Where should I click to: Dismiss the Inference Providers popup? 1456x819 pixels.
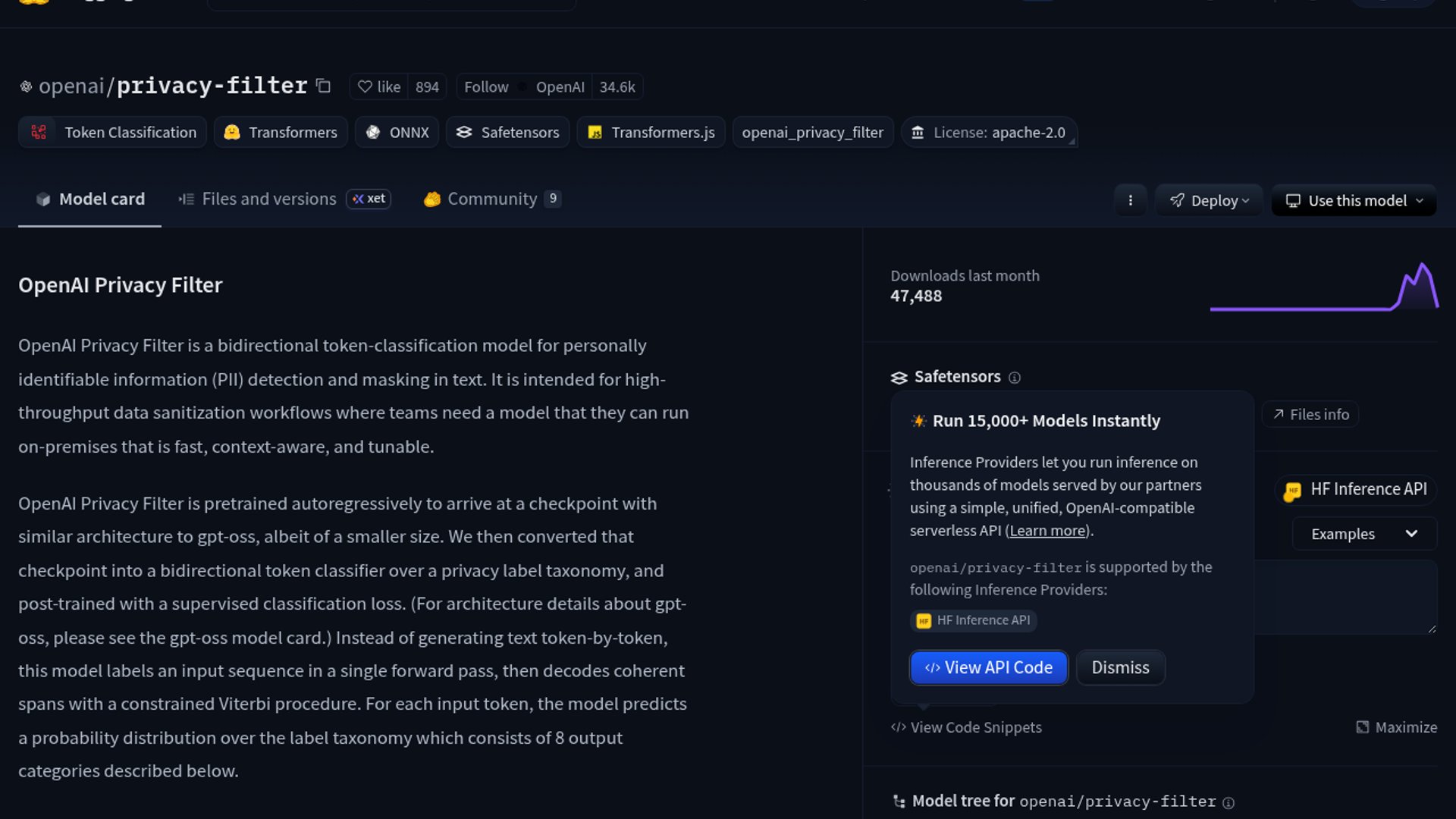click(x=1120, y=667)
